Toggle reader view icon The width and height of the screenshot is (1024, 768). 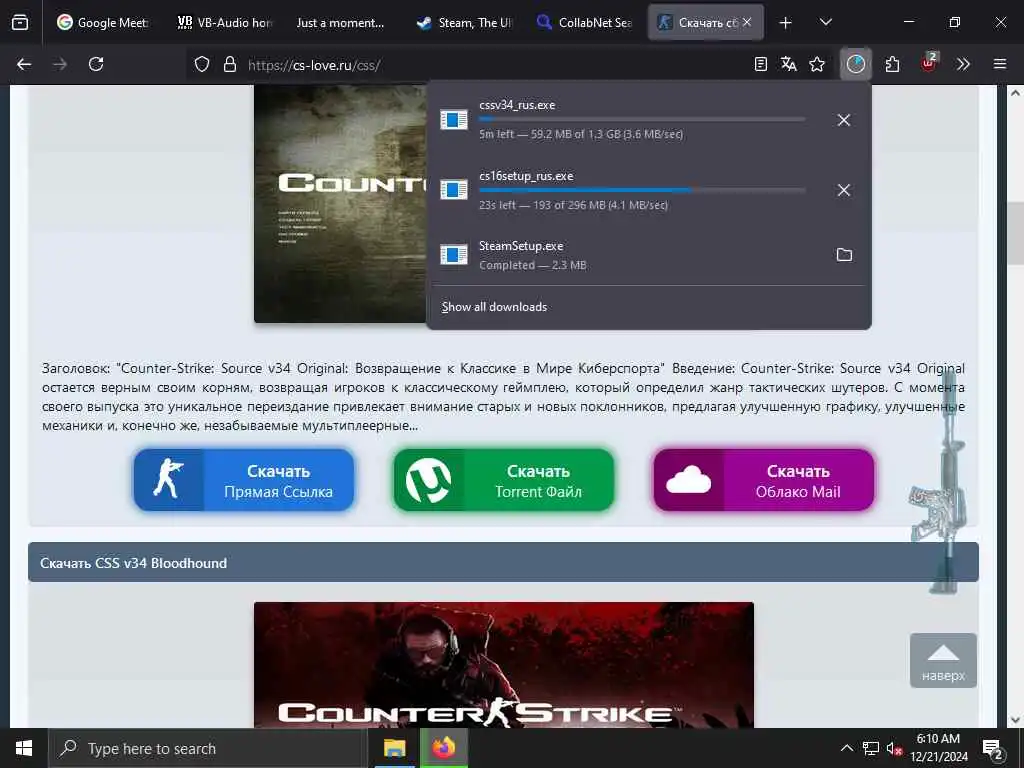[760, 64]
